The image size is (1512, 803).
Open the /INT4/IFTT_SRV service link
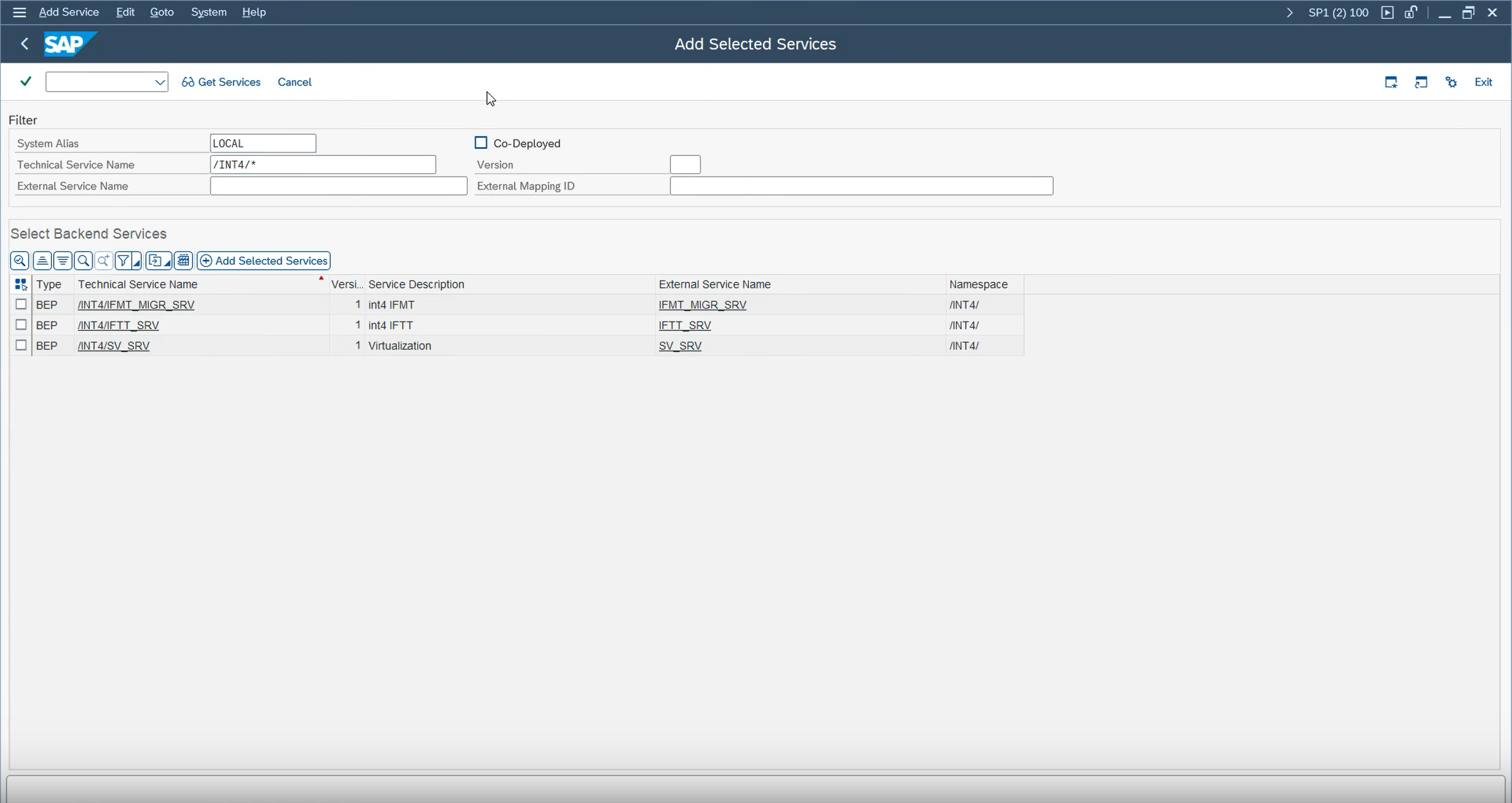tap(118, 325)
